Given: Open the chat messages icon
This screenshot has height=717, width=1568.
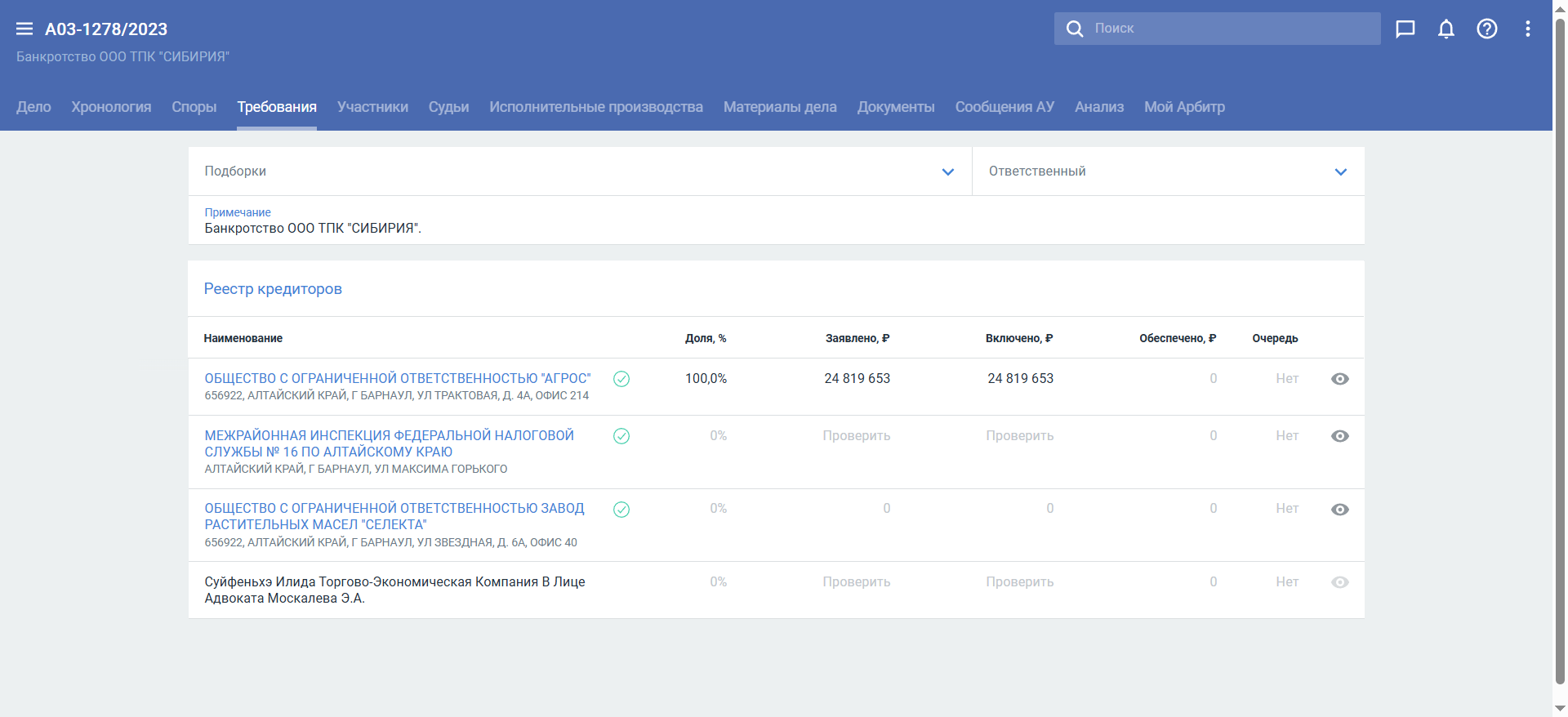Looking at the screenshot, I should [x=1405, y=29].
